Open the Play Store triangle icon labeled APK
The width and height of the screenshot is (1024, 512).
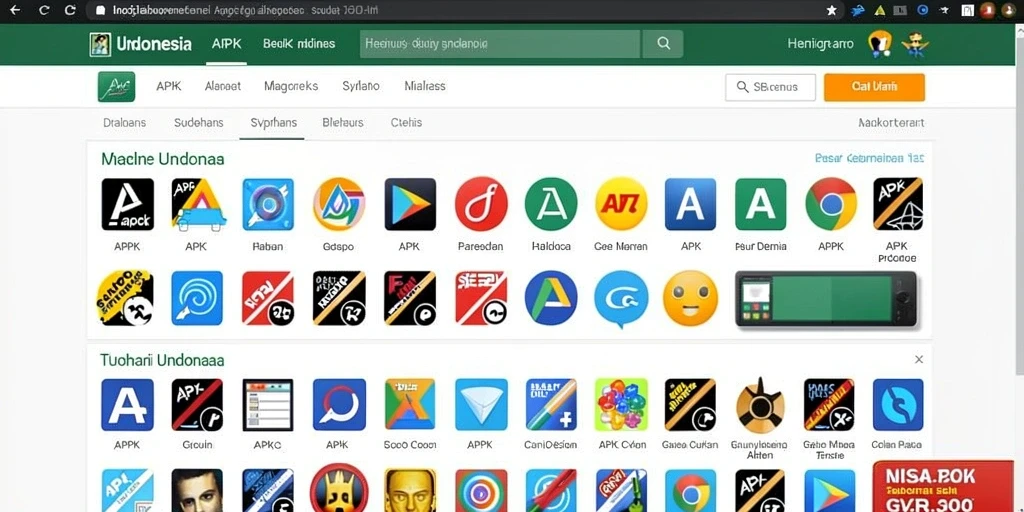pos(409,204)
